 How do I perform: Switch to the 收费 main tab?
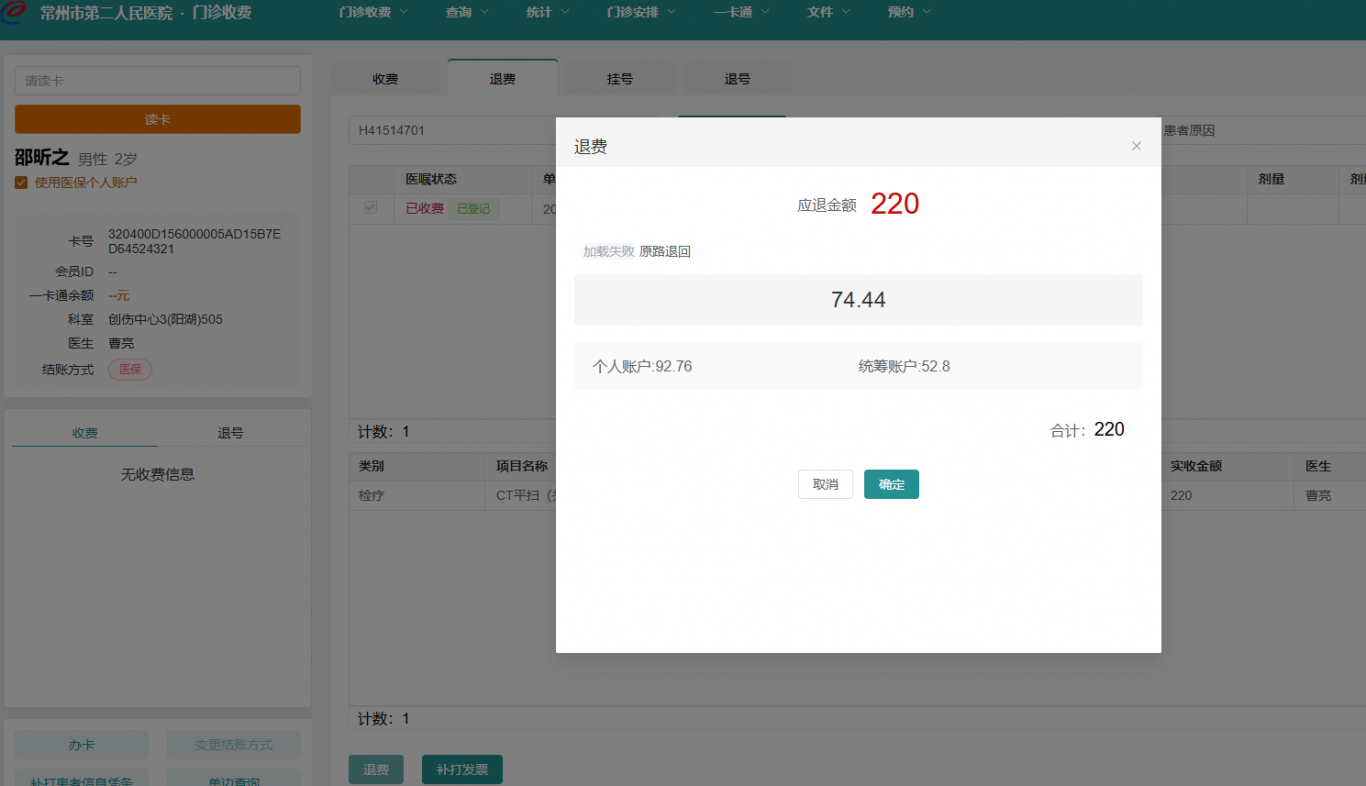(386, 79)
